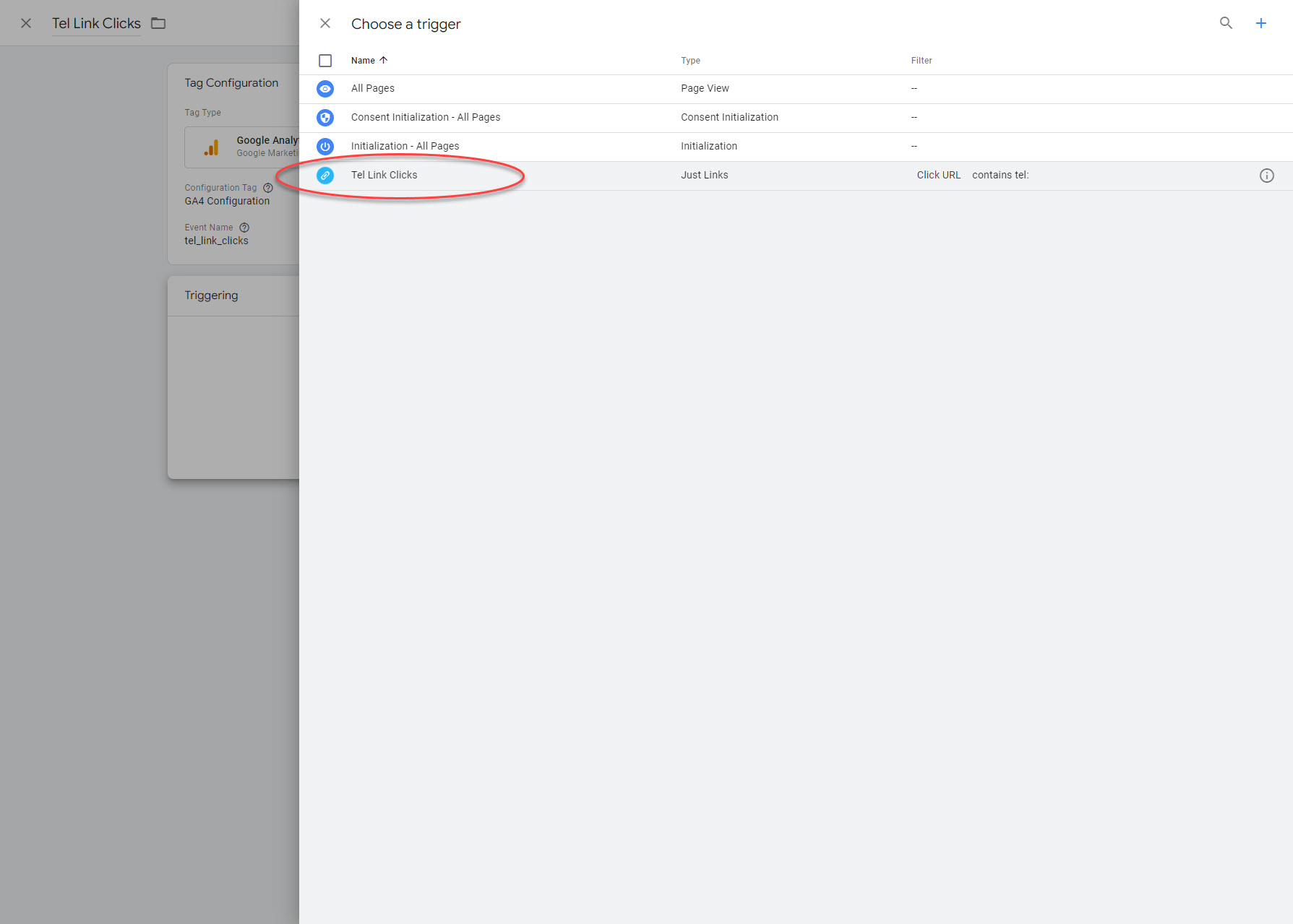Screen dimensions: 1293x924
Task: Click the Event Name help icon
Action: (244, 228)
